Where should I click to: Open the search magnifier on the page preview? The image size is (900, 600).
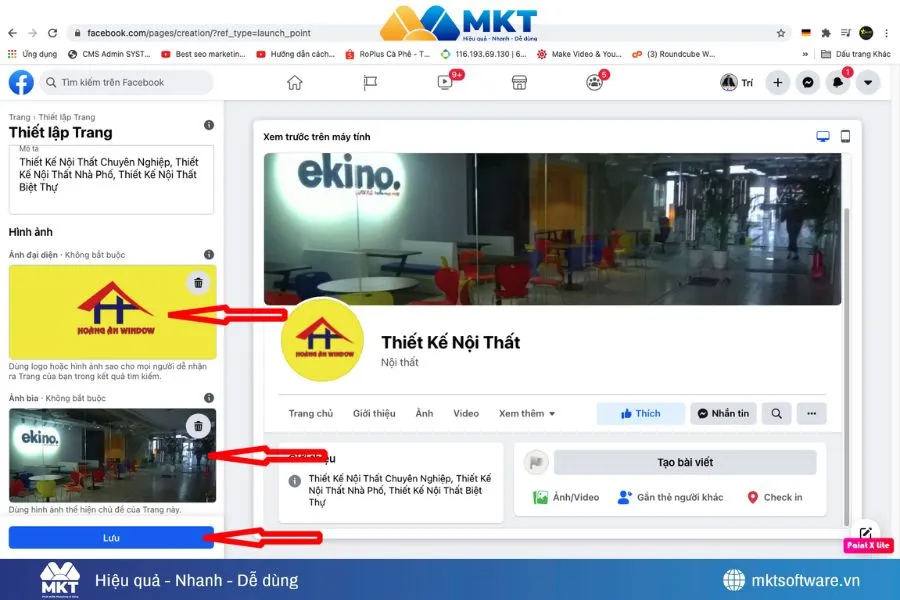(776, 412)
